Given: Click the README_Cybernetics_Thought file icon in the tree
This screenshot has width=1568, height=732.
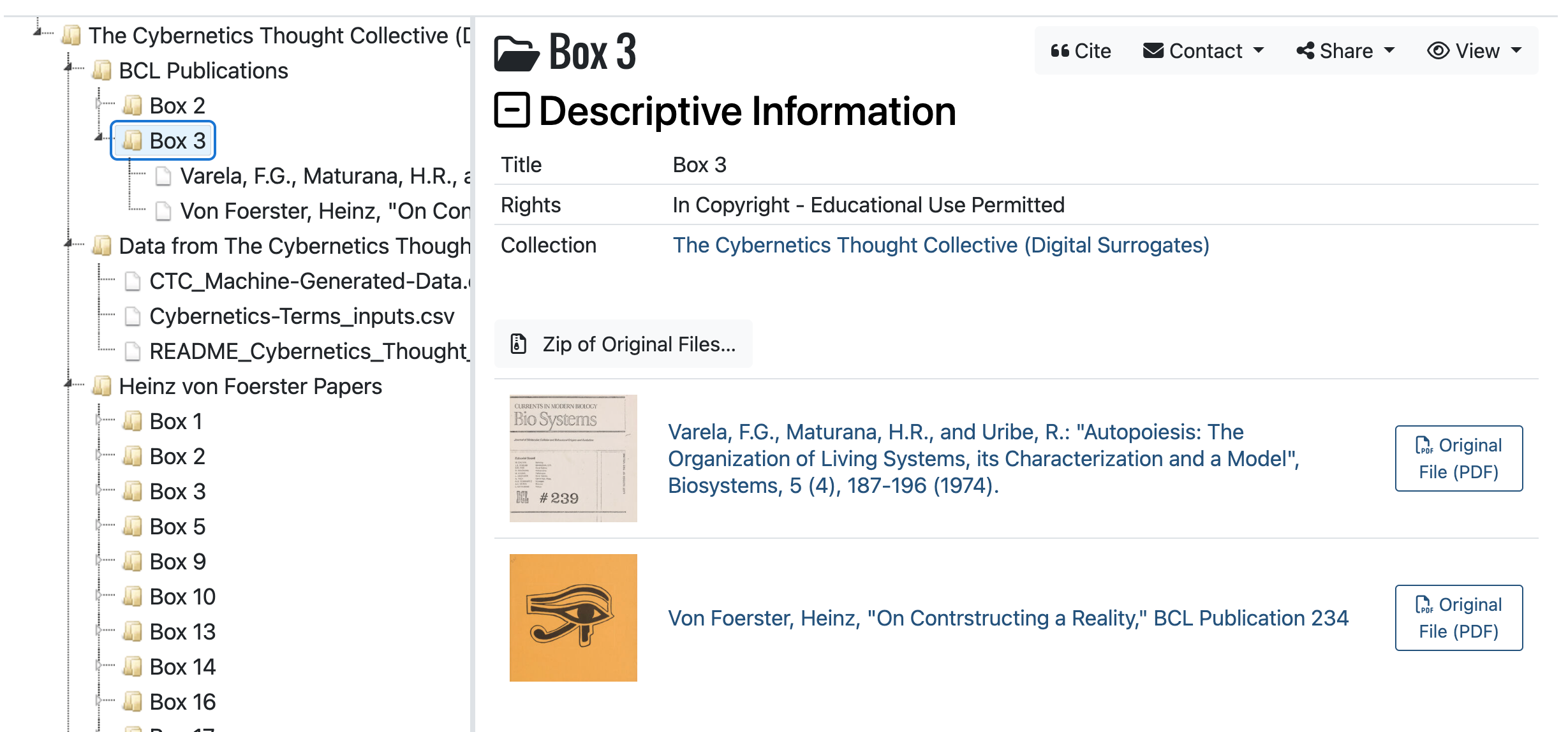Looking at the screenshot, I should point(133,351).
